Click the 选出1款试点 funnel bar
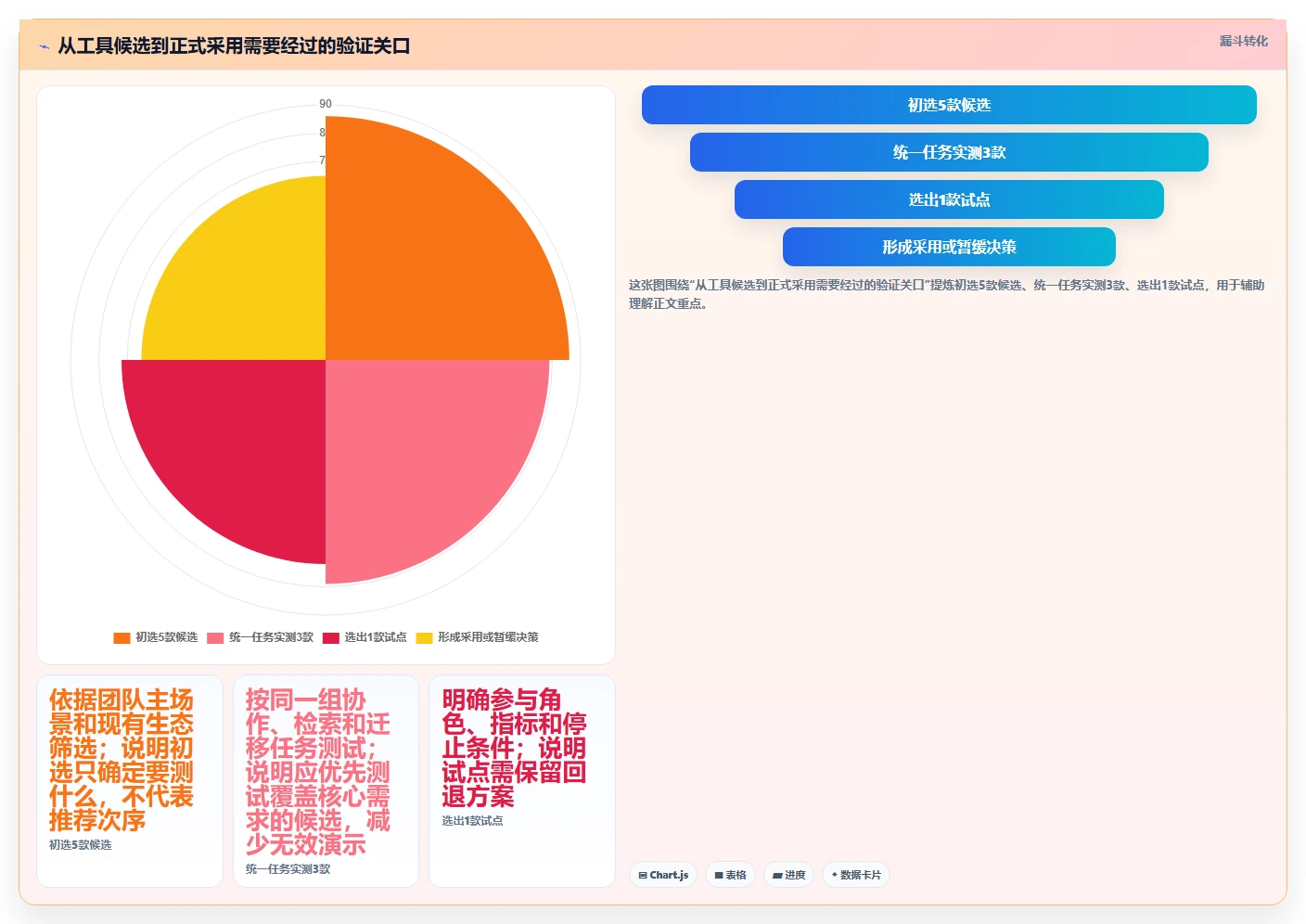This screenshot has width=1306, height=924. [x=949, y=199]
